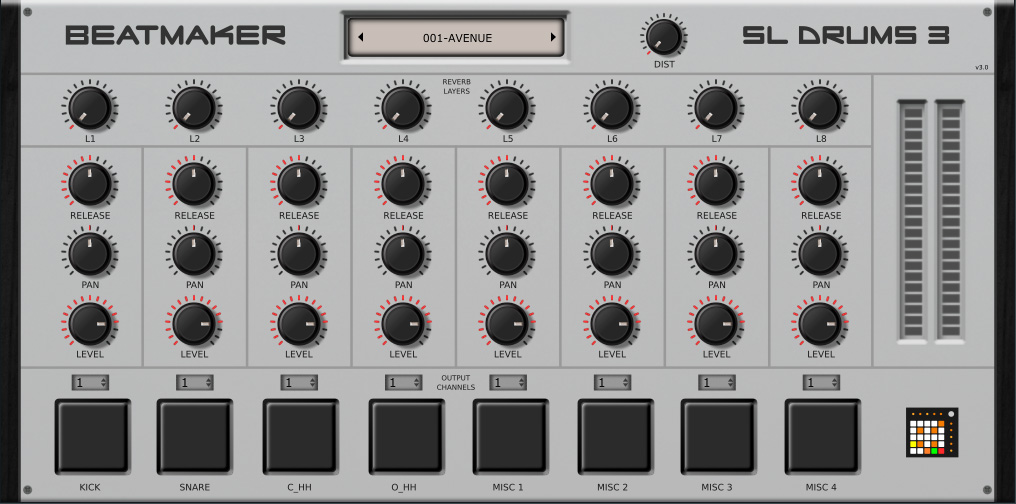Click the left output level meter

pos(912,221)
